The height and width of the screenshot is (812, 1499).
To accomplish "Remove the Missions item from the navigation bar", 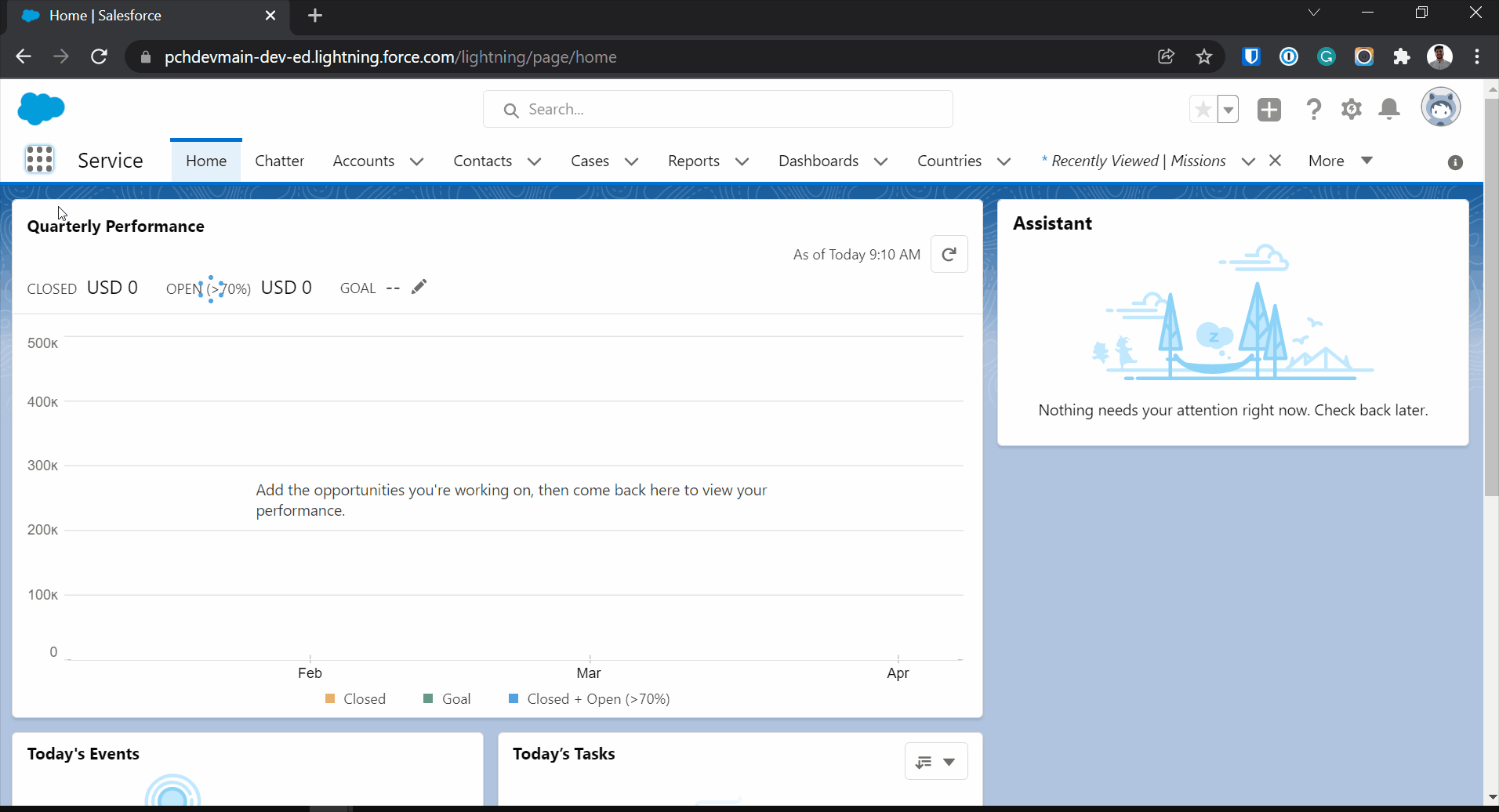I will tap(1275, 161).
